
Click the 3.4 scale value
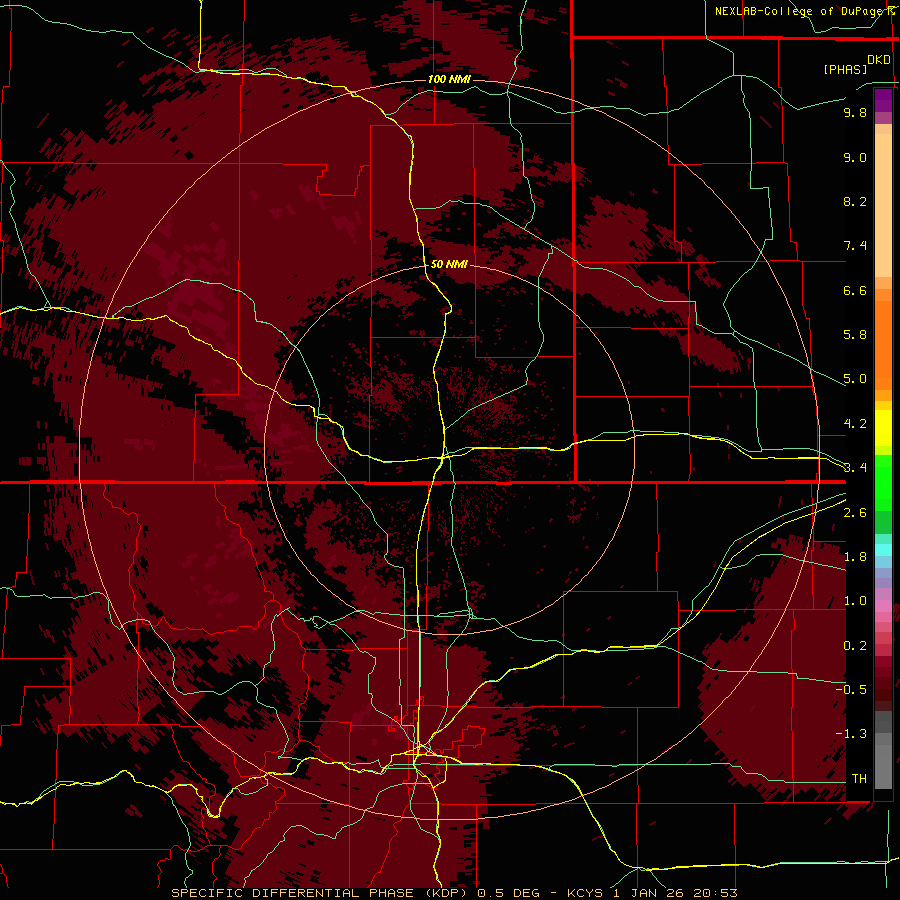coord(855,468)
